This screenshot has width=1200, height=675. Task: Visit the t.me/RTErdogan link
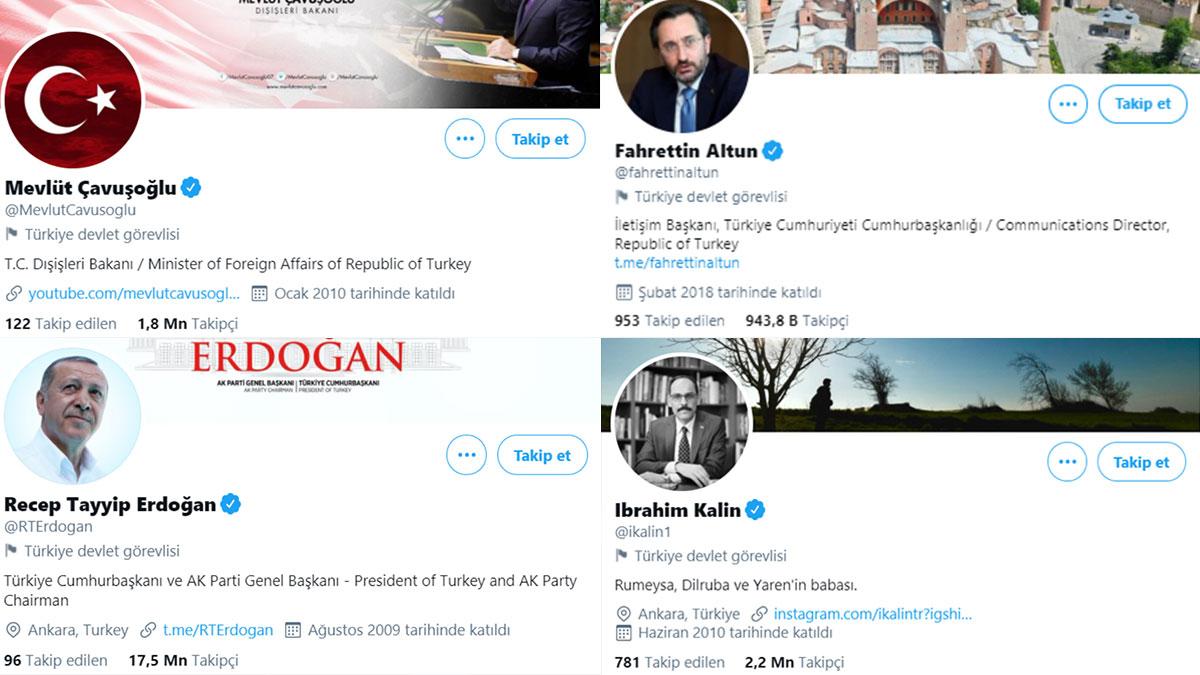point(217,630)
